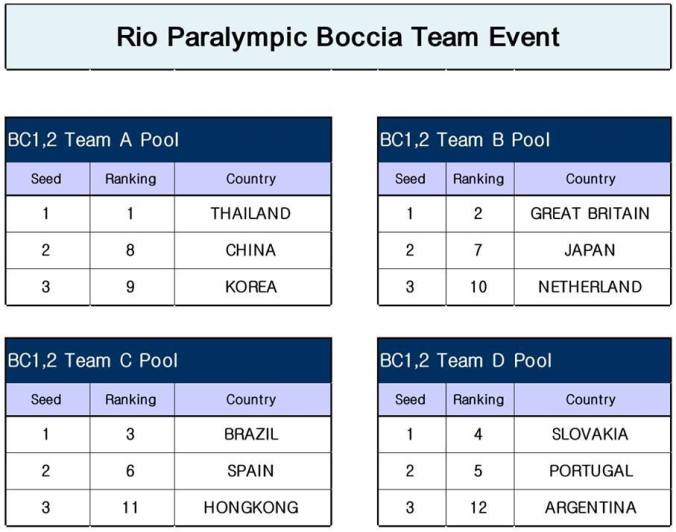Click the ARGENTINA country cell
Viewport: 676px width, 532px height.
[590, 508]
